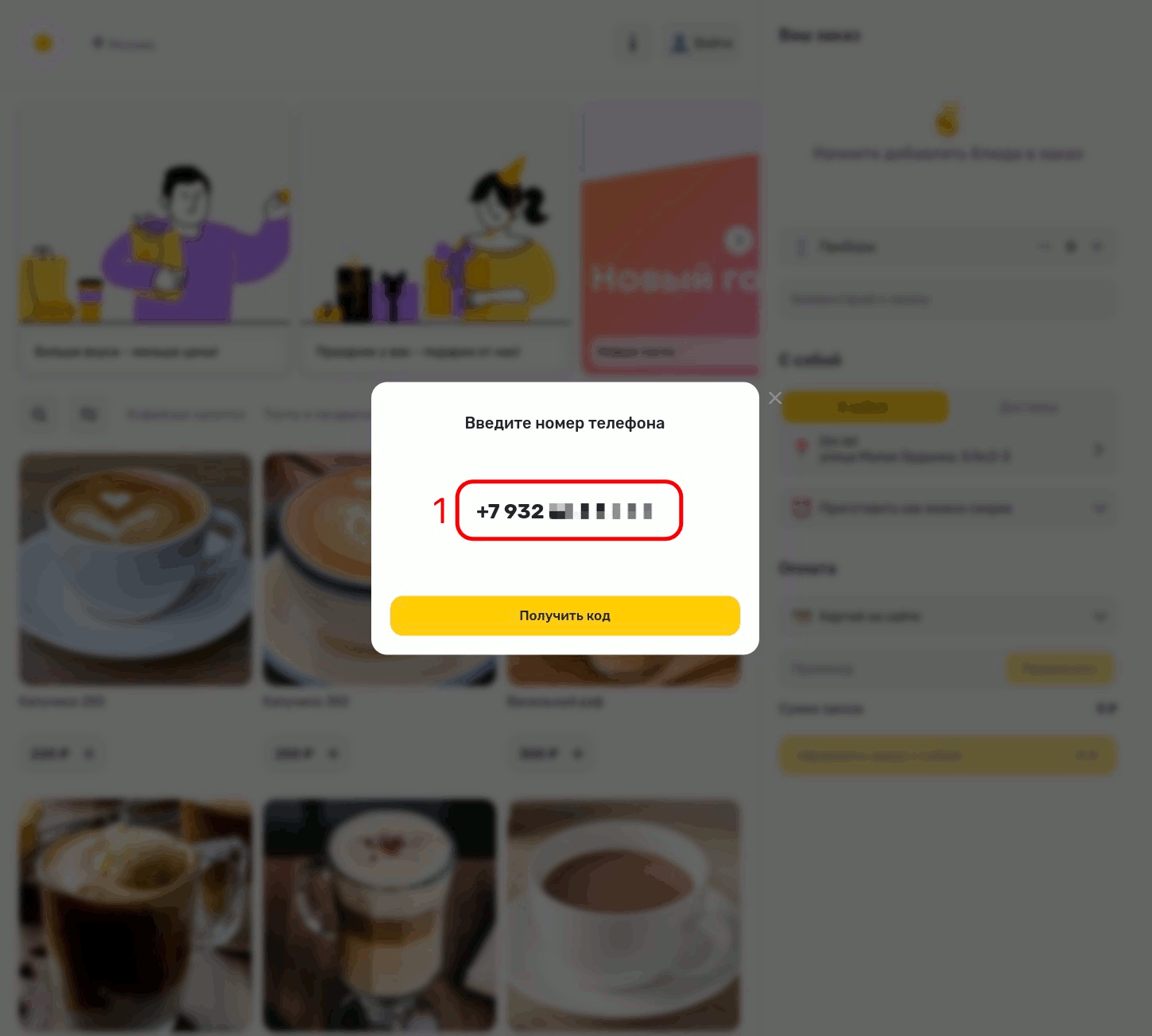The height and width of the screenshot is (1036, 1152).
Task: Open the first coffee category tab
Action: pos(186,414)
